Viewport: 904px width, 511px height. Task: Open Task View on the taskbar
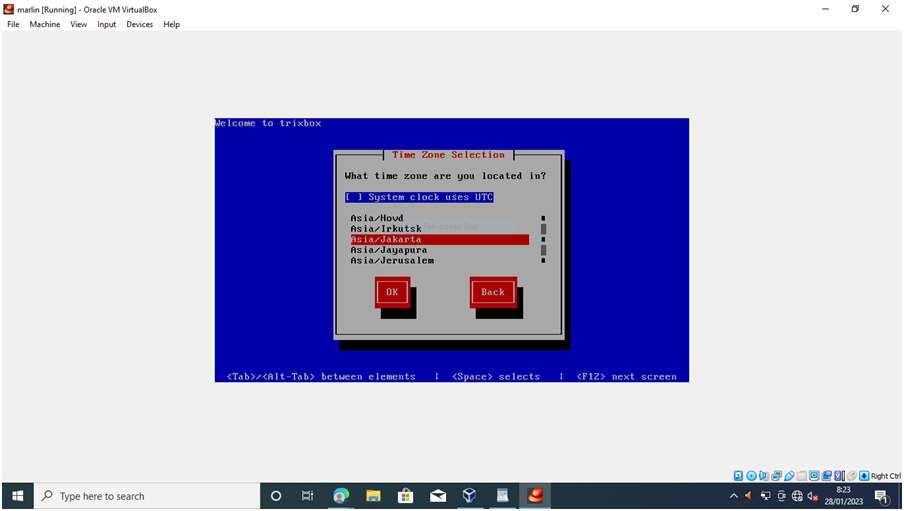pos(307,496)
